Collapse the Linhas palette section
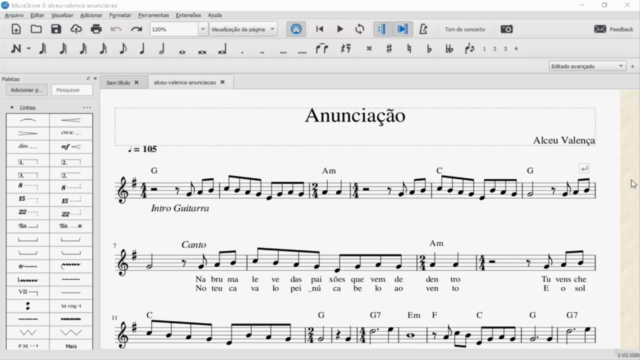The image size is (640, 360). [12, 108]
